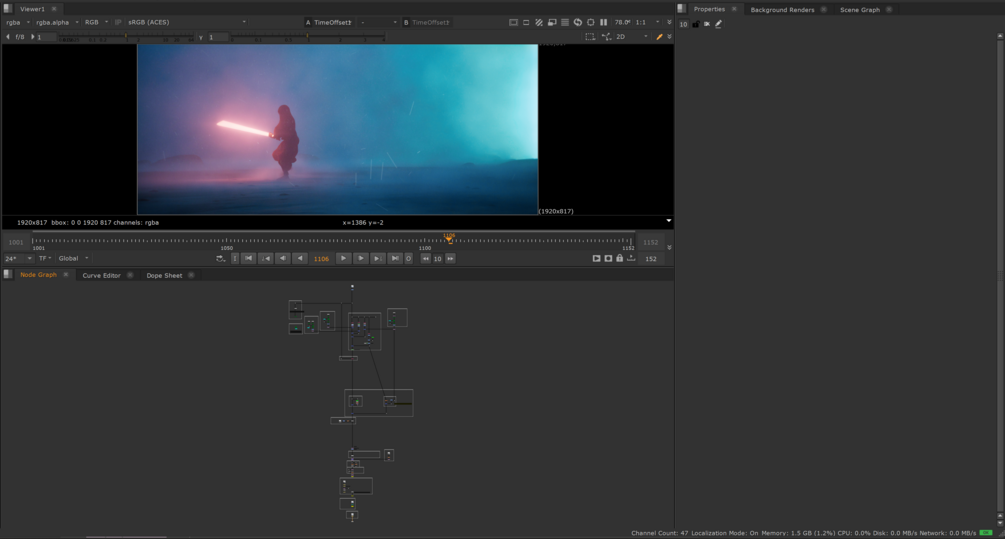Open the rgba.alpha channel dropdown
The width and height of the screenshot is (1005, 539).
pos(57,22)
